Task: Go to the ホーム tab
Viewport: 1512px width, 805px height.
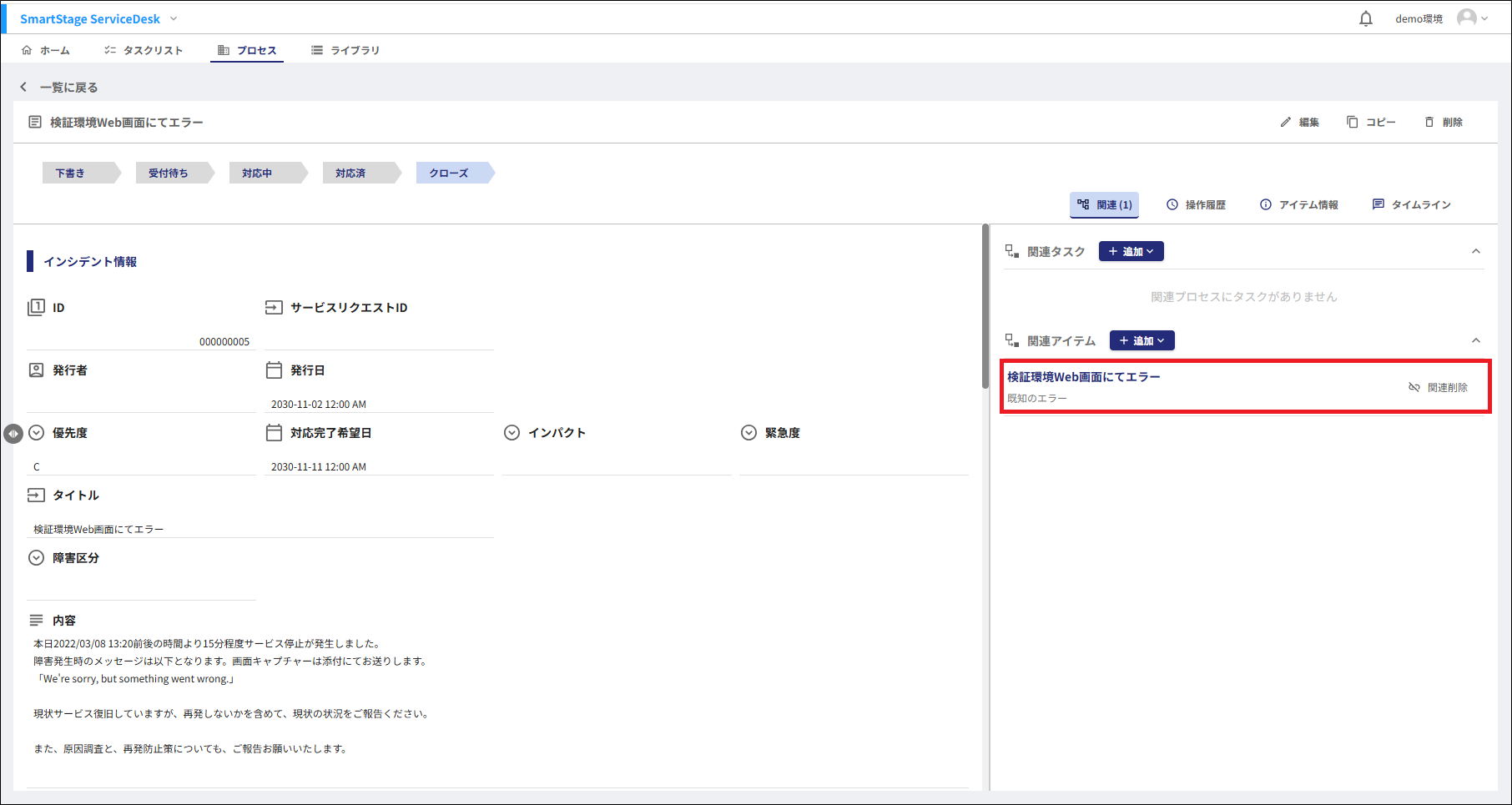Action: pyautogui.click(x=46, y=50)
